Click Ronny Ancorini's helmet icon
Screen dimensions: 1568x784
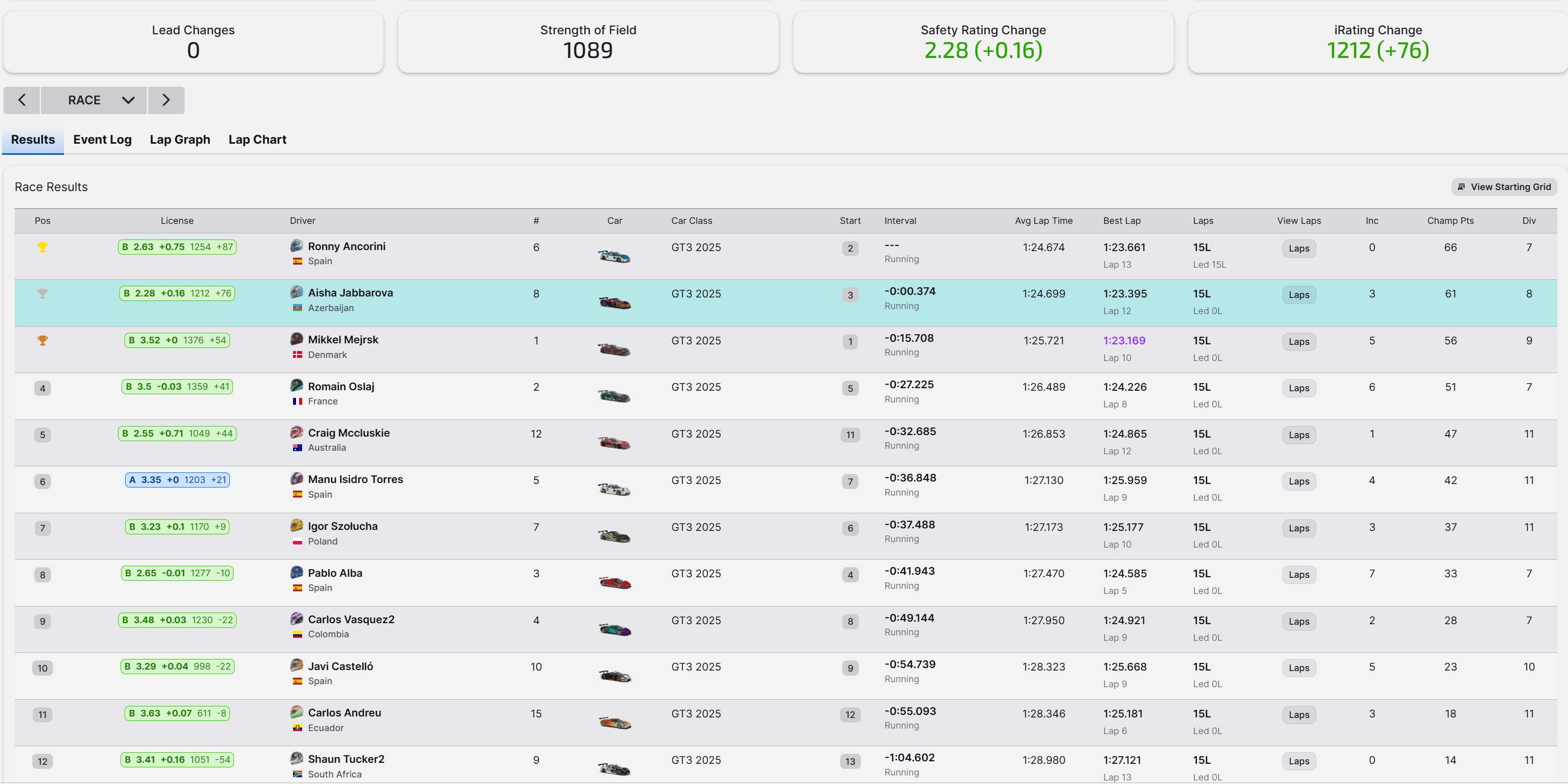tap(297, 246)
